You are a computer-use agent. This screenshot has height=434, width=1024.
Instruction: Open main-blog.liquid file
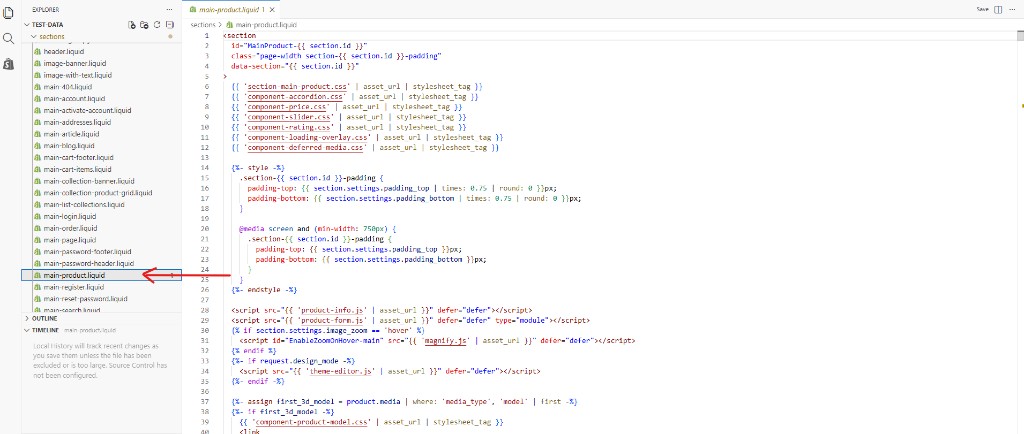click(x=69, y=146)
